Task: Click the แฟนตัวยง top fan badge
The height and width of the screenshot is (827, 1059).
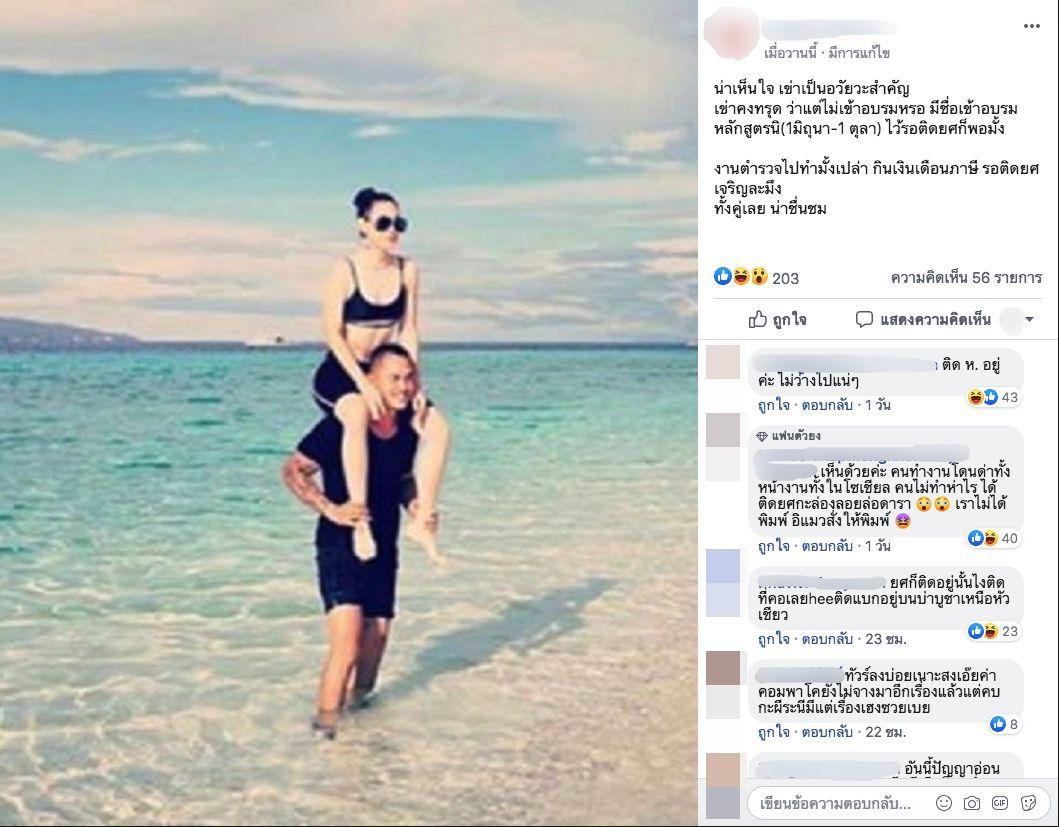Action: [x=789, y=436]
